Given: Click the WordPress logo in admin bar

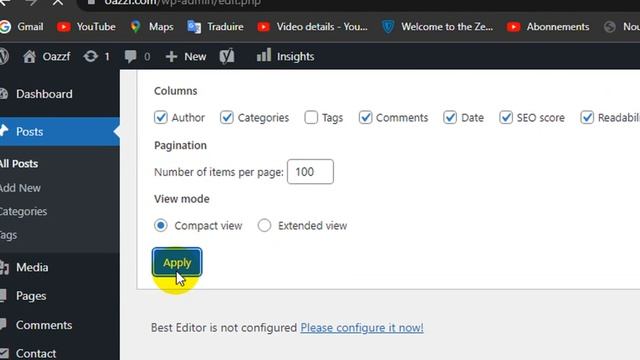Looking at the screenshot, I should (x=4, y=56).
